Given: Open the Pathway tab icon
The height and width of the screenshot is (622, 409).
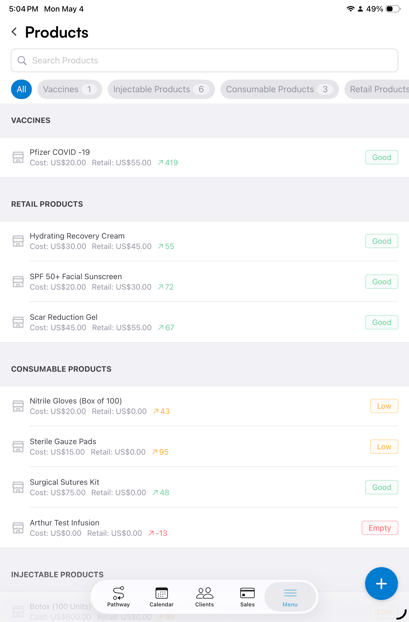Looking at the screenshot, I should click(x=118, y=593).
